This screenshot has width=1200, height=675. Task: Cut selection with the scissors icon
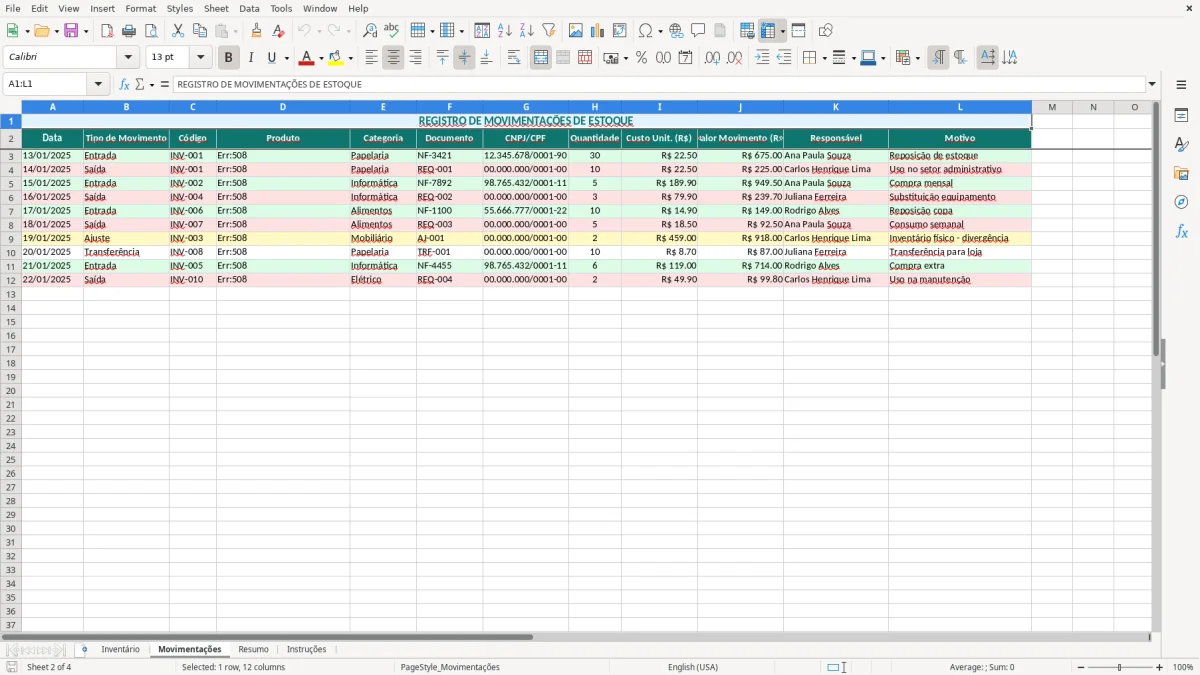coord(178,31)
